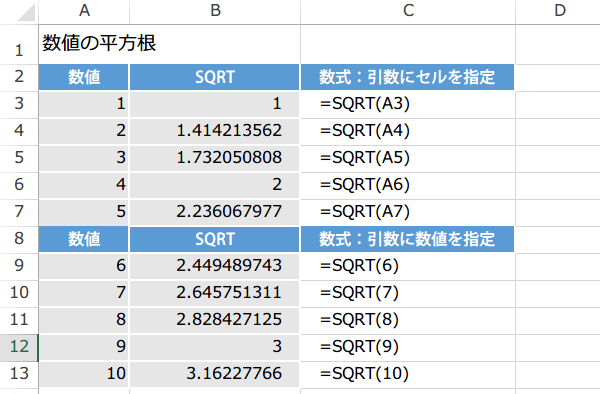600x394 pixels.
Task: Select row 7 header
Action: tap(19, 212)
